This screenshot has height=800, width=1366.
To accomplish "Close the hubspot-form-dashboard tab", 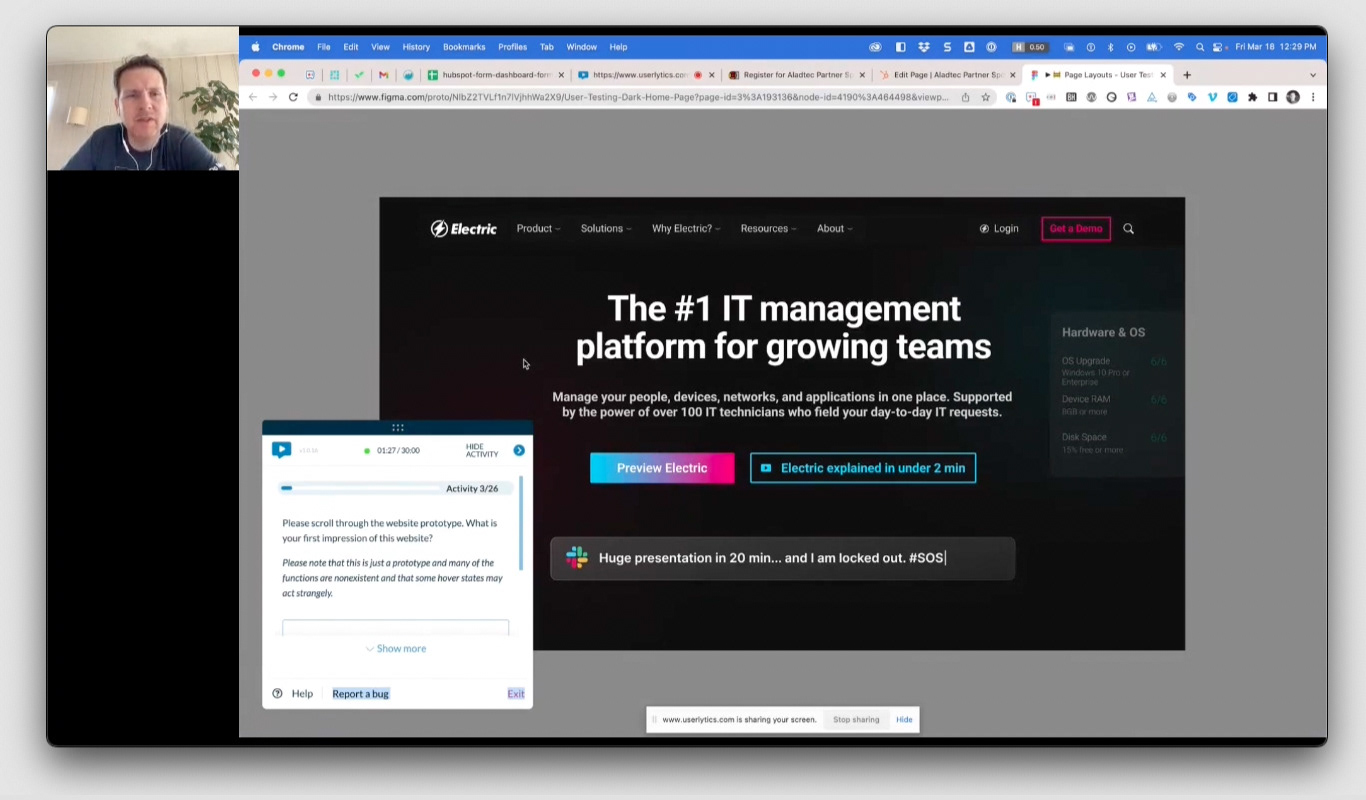I will point(561,75).
